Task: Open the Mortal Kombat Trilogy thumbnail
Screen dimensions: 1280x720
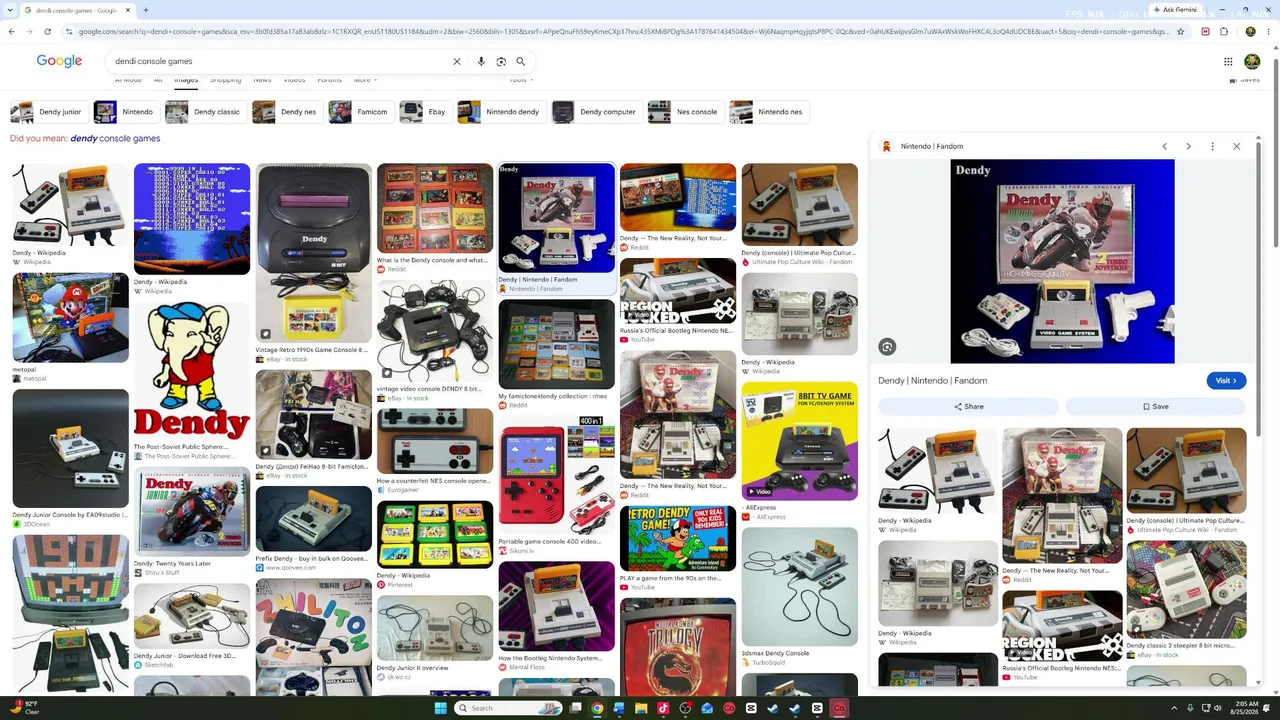Action: pos(678,646)
